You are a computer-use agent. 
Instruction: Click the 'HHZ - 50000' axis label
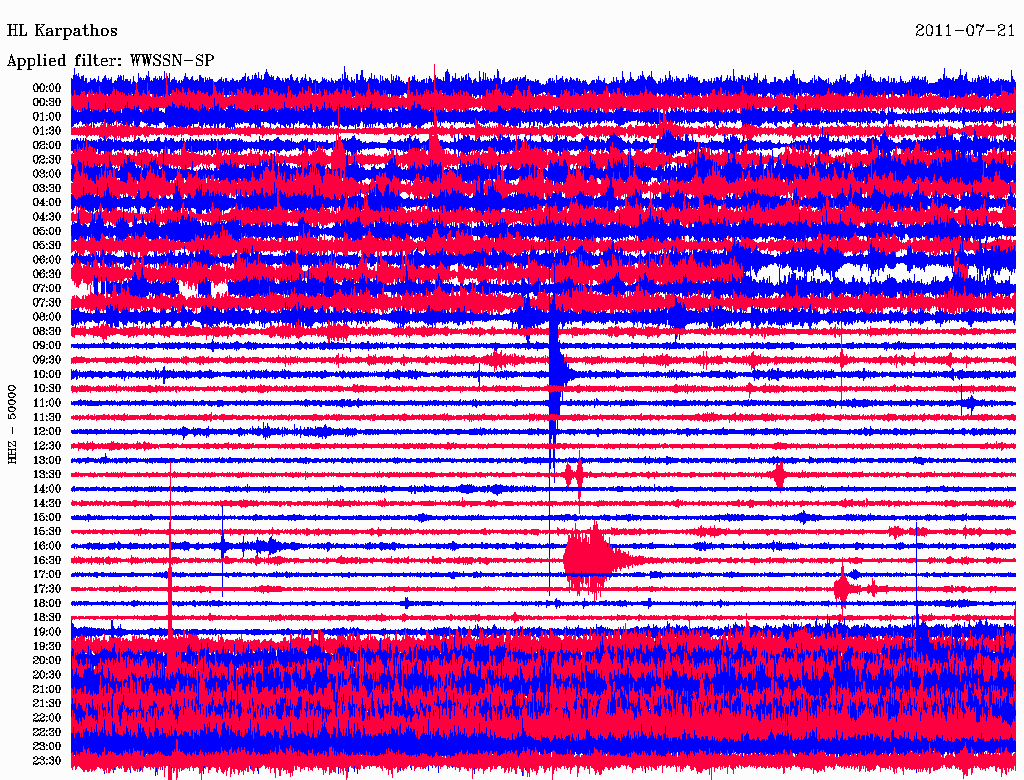[12, 425]
